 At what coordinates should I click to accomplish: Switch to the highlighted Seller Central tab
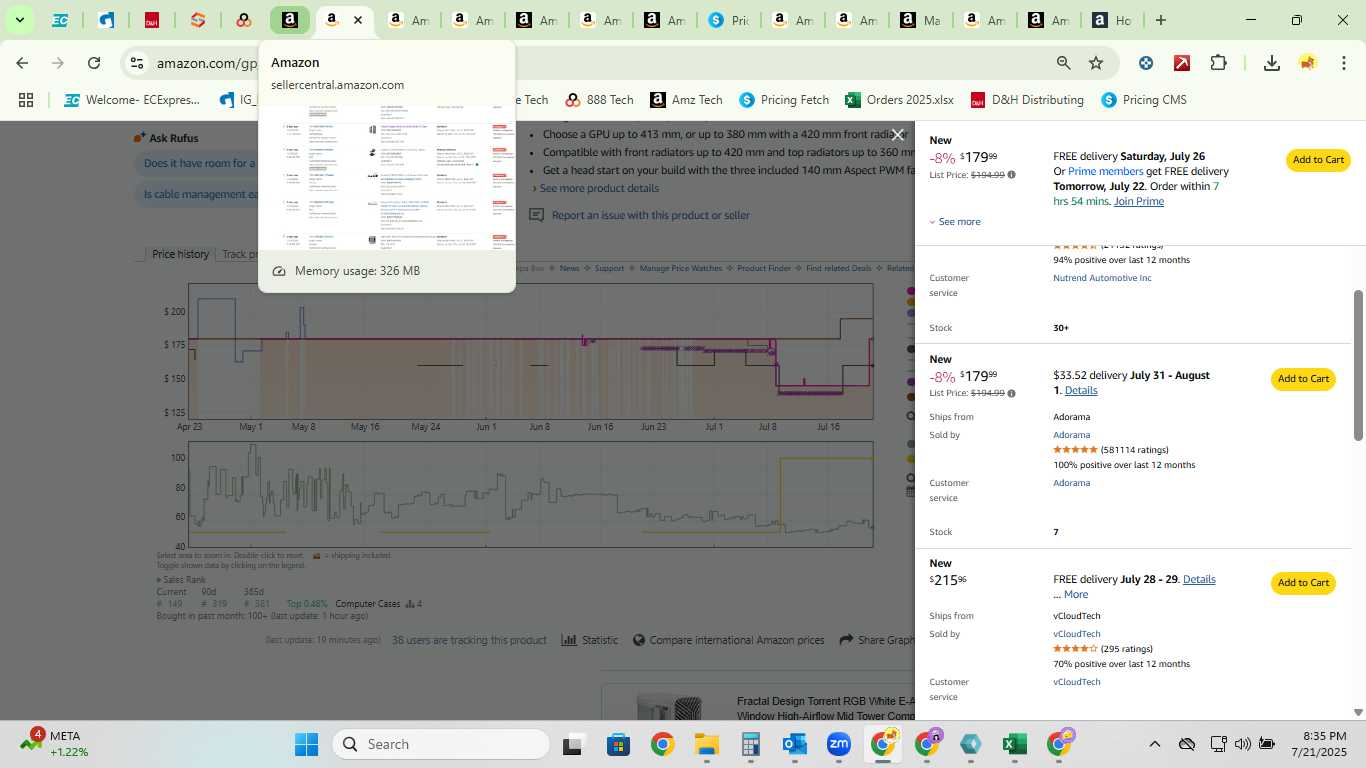289,20
